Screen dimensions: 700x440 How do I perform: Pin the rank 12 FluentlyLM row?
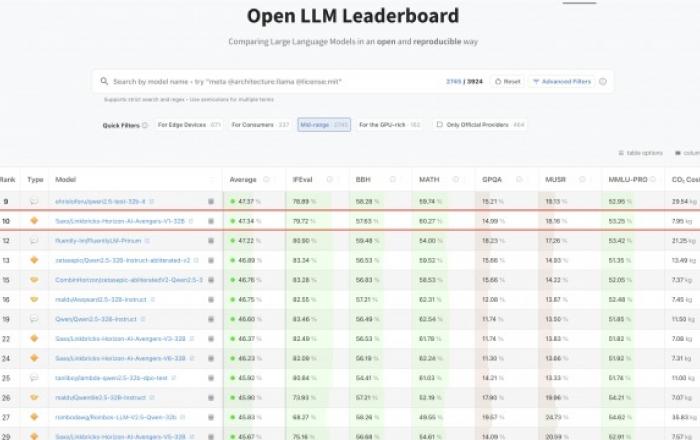pos(211,241)
